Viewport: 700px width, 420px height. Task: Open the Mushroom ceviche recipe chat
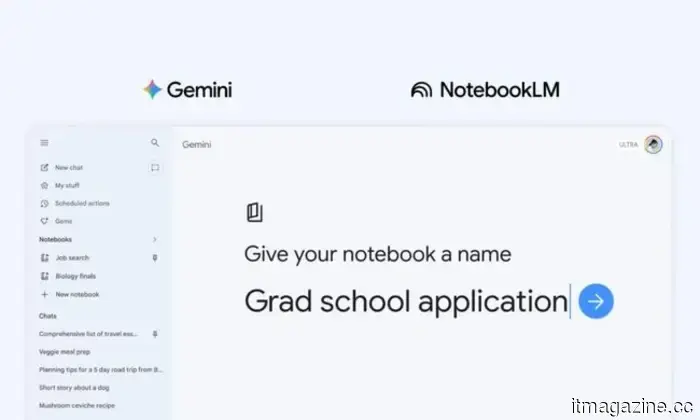click(x=78, y=405)
